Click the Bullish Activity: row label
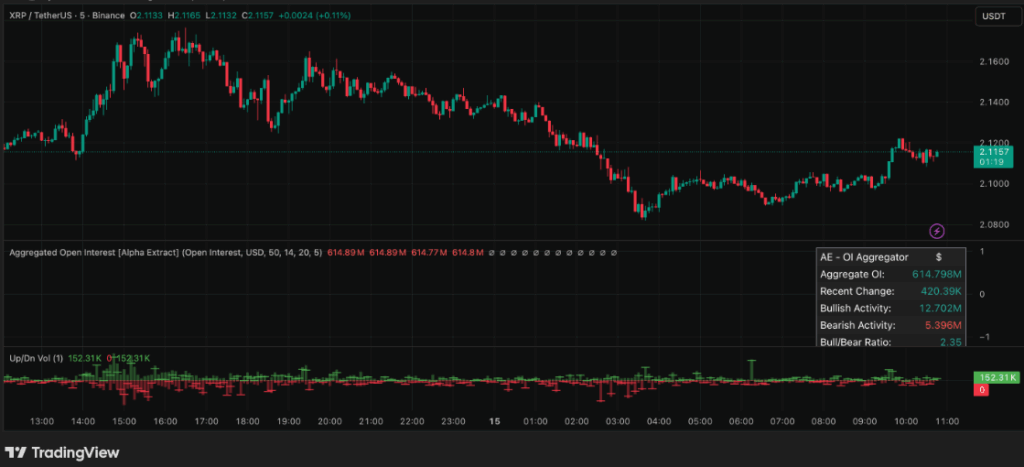 (855, 308)
